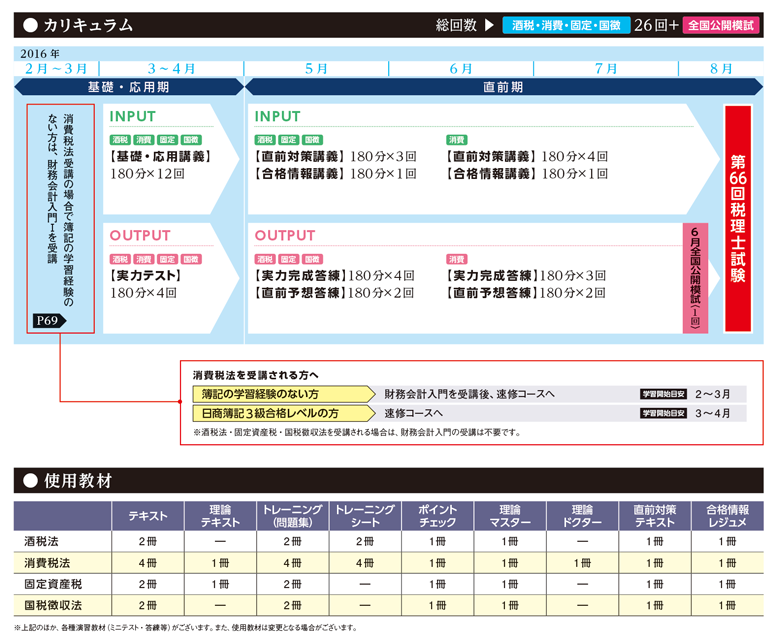Click the P69 page reference badge
Screen dimensions: 775x640
(x=47, y=321)
